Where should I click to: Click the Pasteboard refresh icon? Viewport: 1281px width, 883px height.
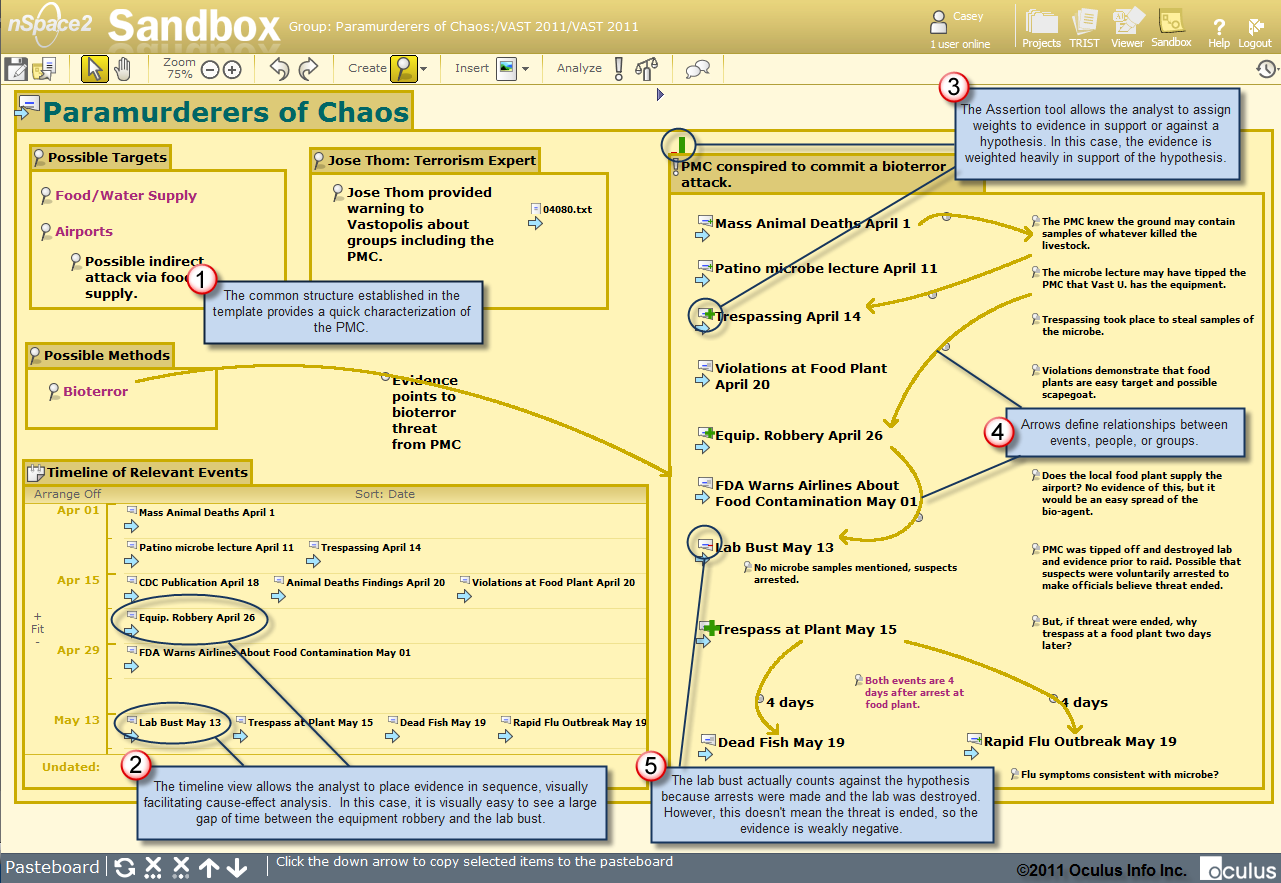click(x=125, y=867)
